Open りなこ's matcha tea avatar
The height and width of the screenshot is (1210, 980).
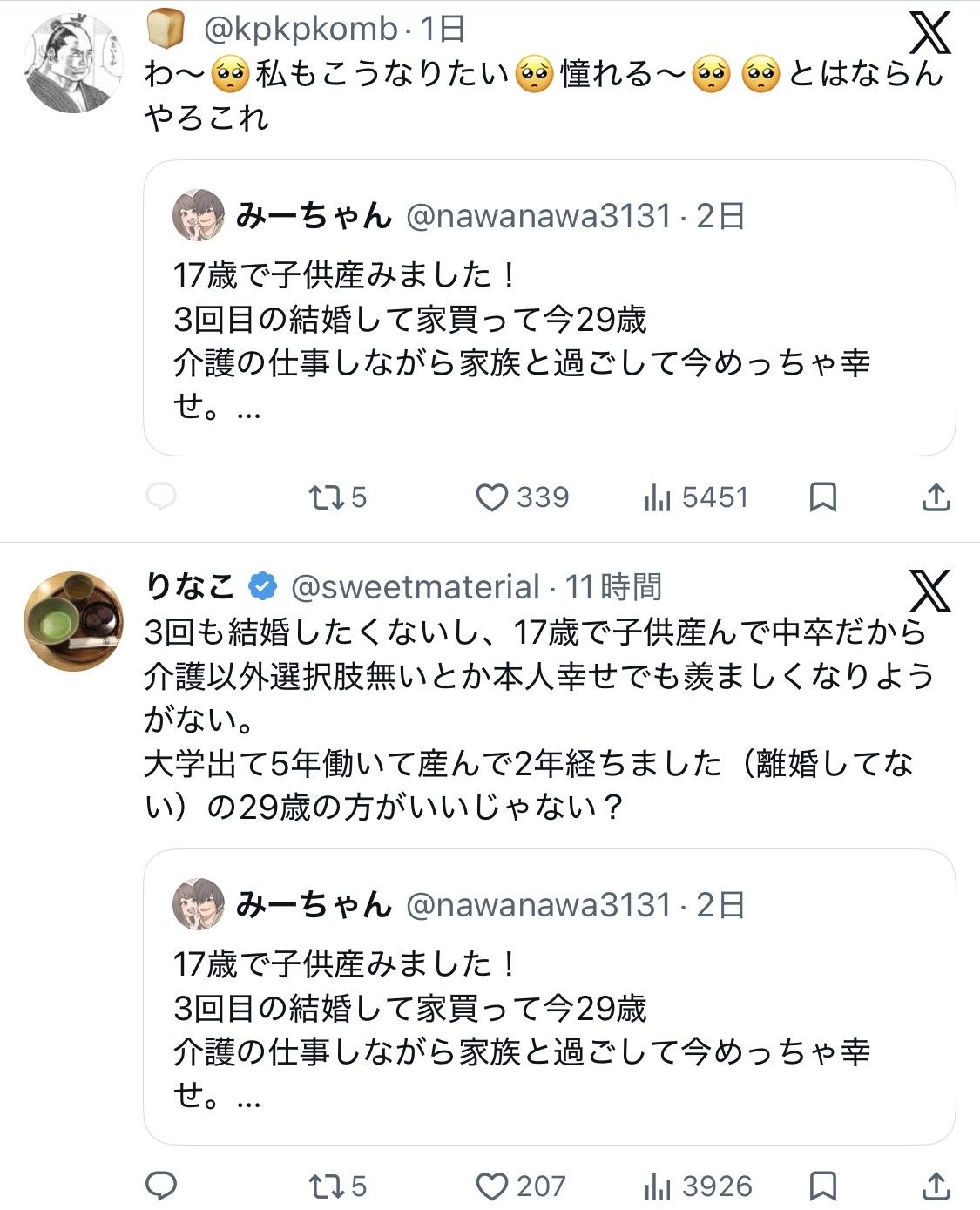point(73,620)
